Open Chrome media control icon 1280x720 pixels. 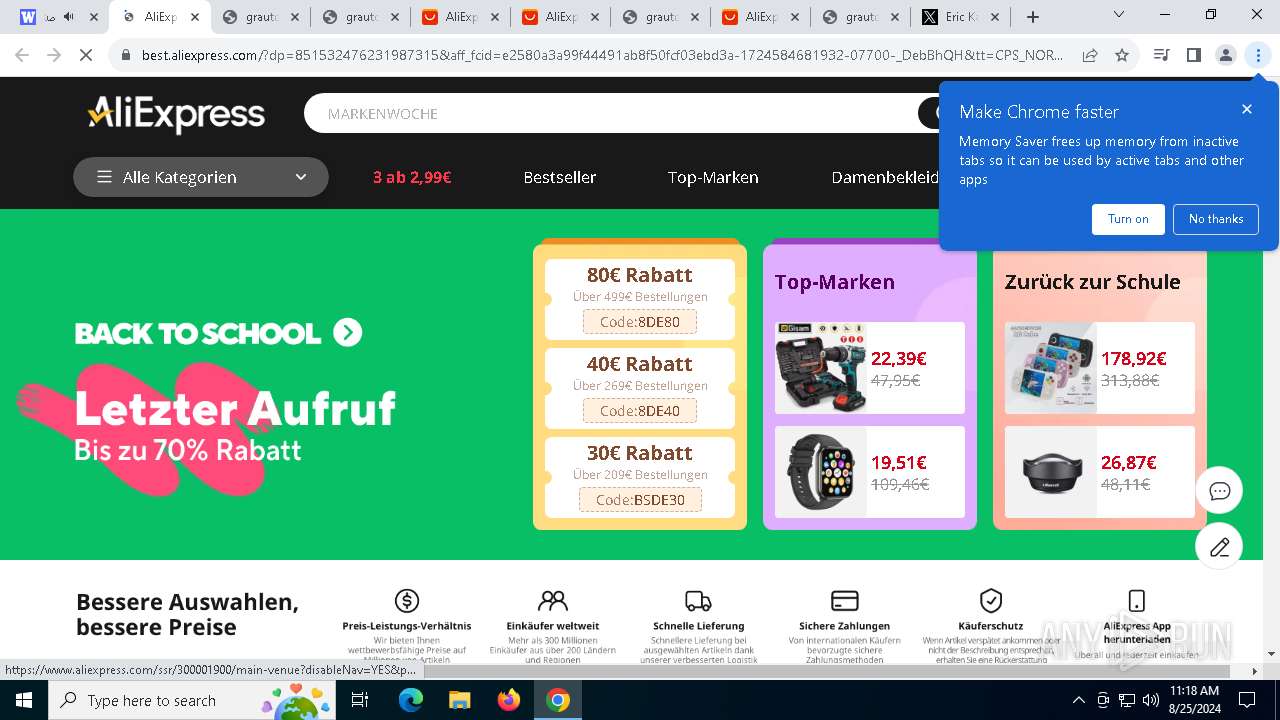1161,56
